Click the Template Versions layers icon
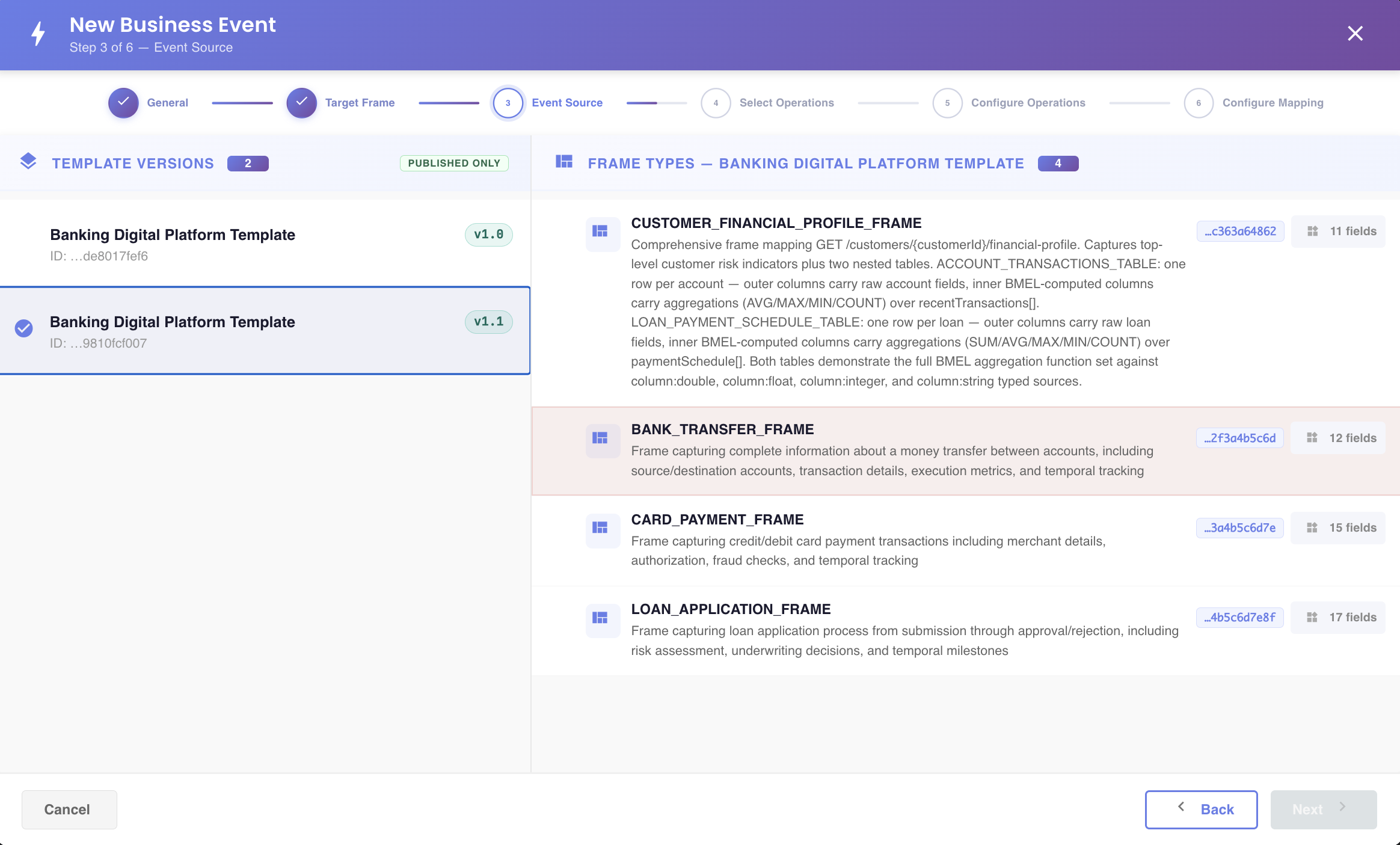 [x=28, y=162]
